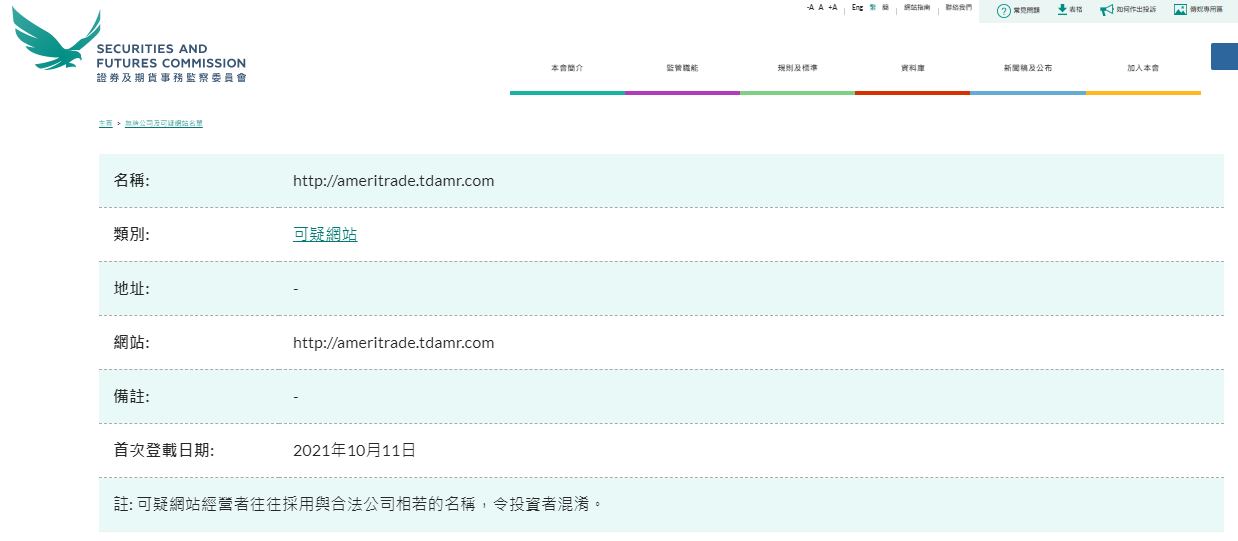Increase font size with +A
1238x541 pixels.
tap(832, 7)
